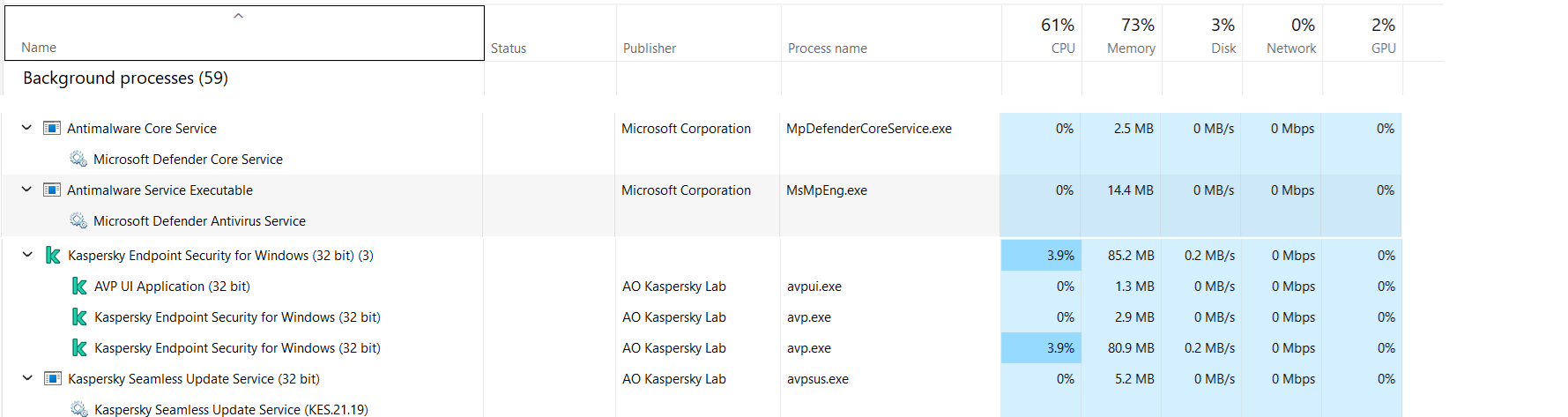The height and width of the screenshot is (417, 1568).
Task: Click the Antimalware Core Service process icon
Action: [52, 129]
